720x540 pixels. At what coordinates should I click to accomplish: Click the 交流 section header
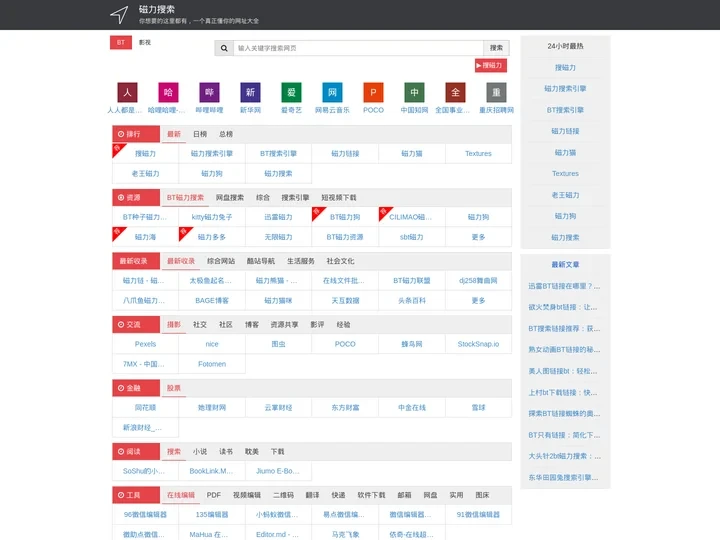(136, 325)
